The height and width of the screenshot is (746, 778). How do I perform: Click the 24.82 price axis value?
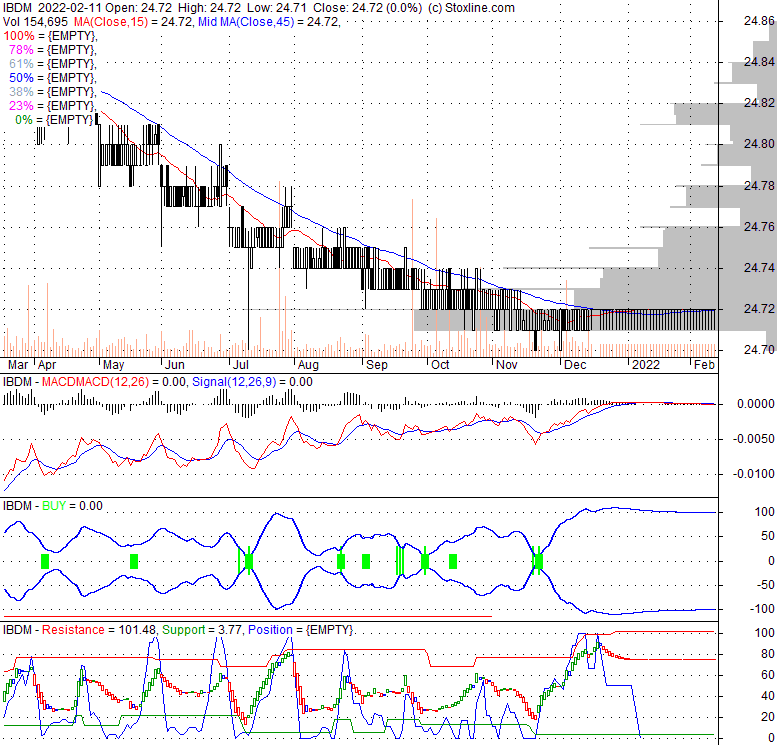point(759,103)
